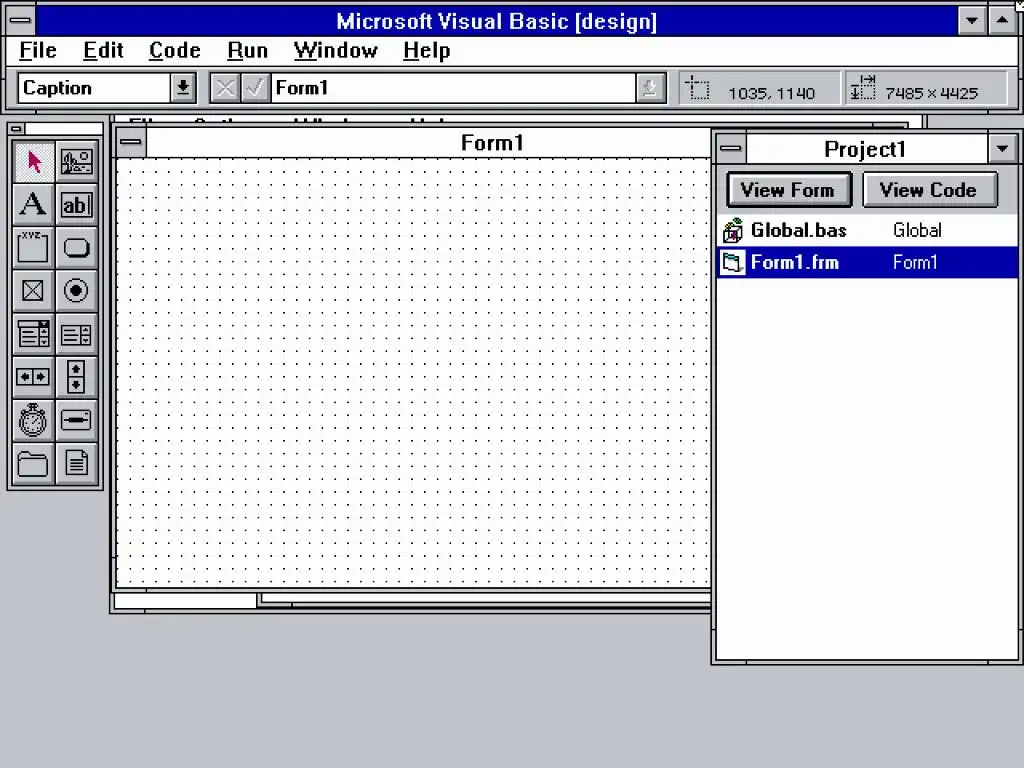The width and height of the screenshot is (1024, 768).
Task: Click the settings box containing Form1
Action: point(453,88)
